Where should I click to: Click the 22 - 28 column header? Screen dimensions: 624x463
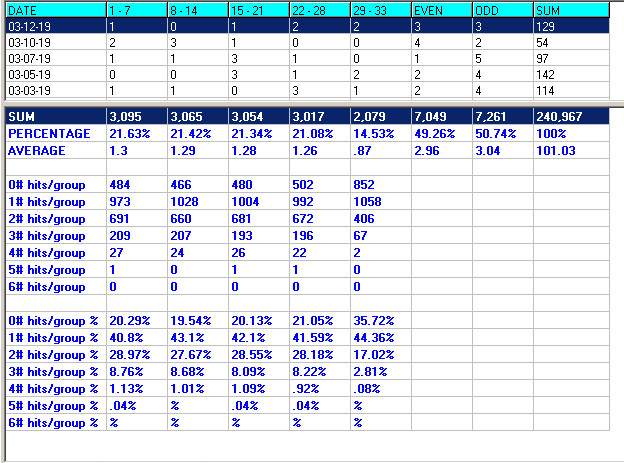[320, 10]
